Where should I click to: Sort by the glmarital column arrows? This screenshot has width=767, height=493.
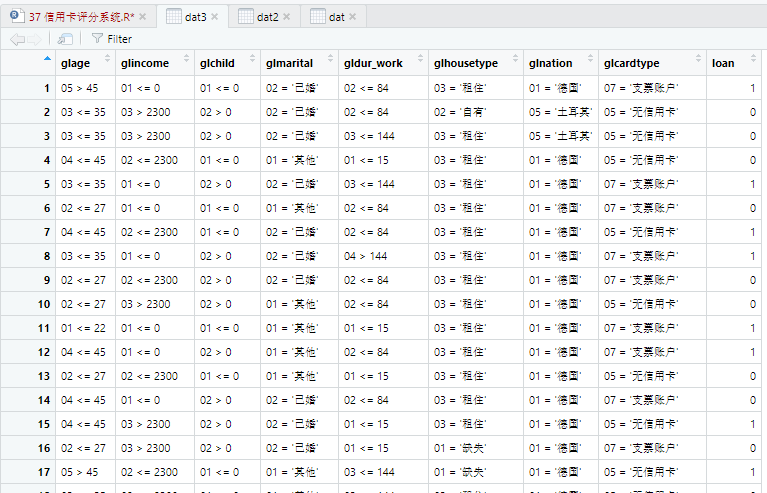330,59
